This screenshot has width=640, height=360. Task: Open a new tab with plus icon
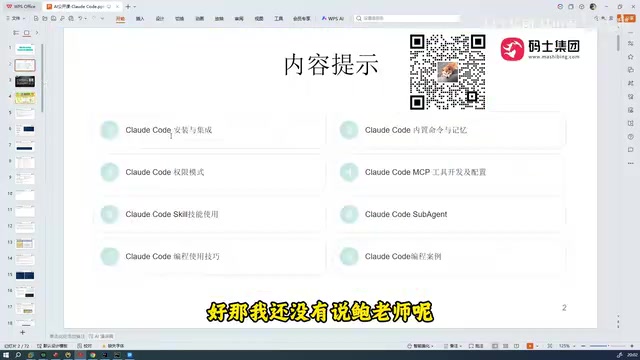point(128,7)
